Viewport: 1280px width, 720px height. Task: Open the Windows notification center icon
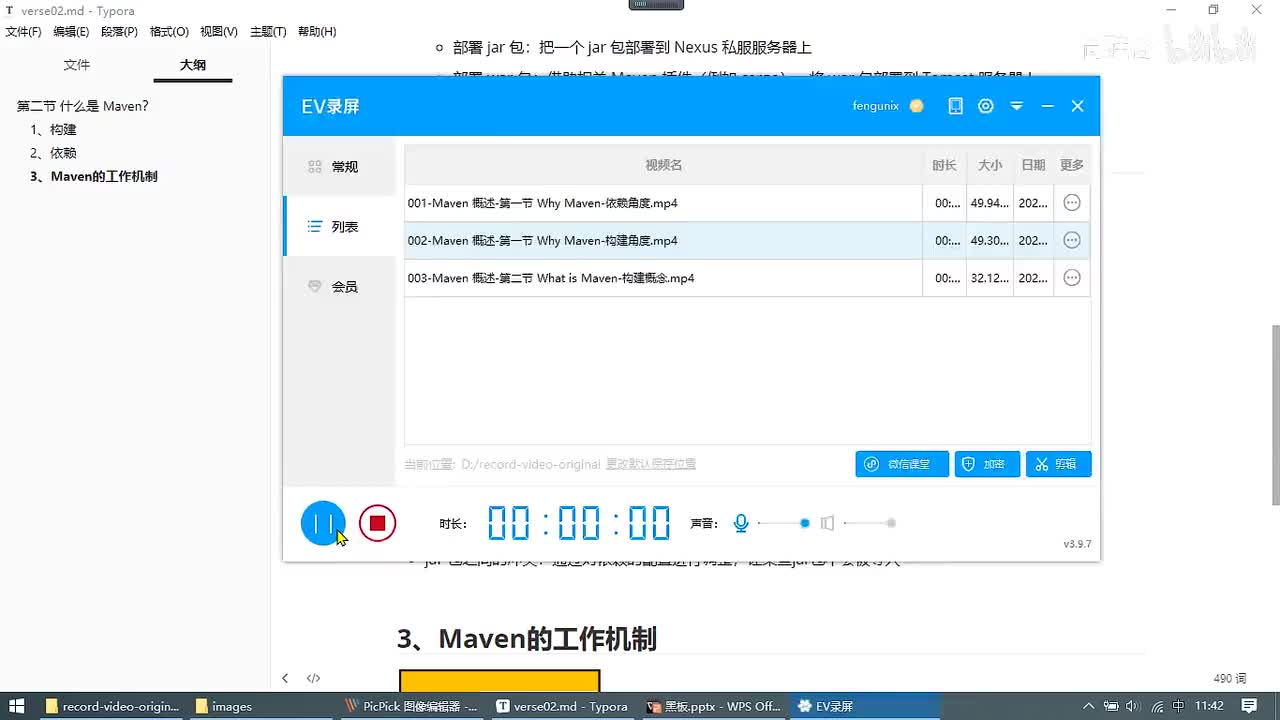(x=1251, y=706)
